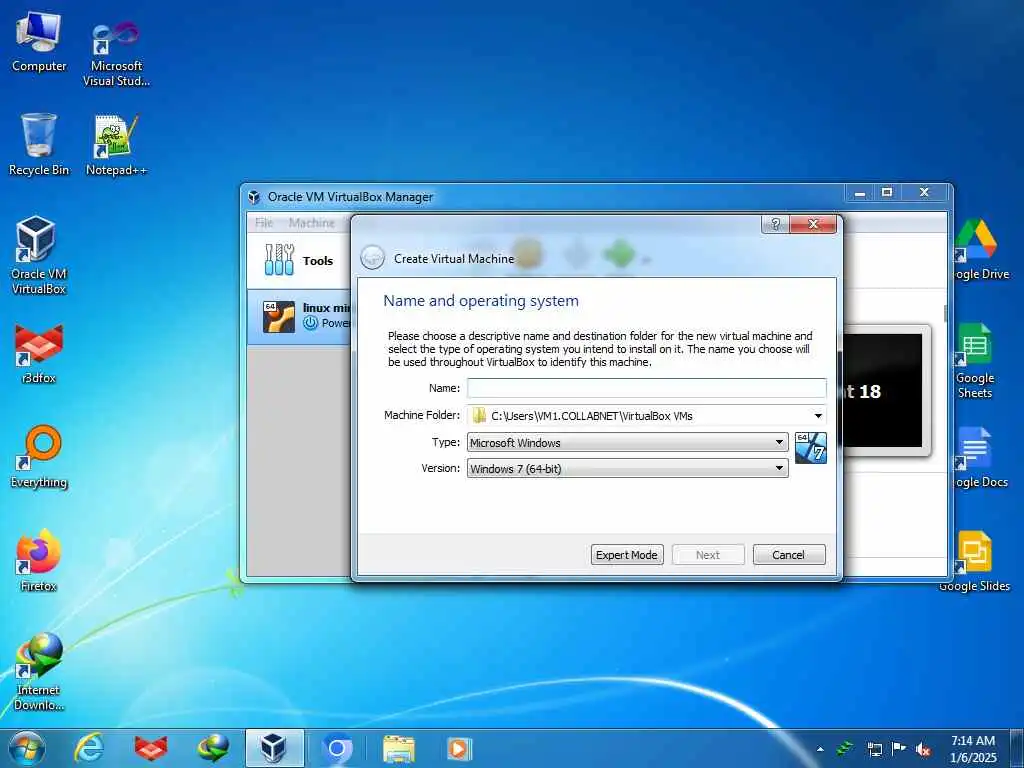Click the help question mark button

(775, 224)
